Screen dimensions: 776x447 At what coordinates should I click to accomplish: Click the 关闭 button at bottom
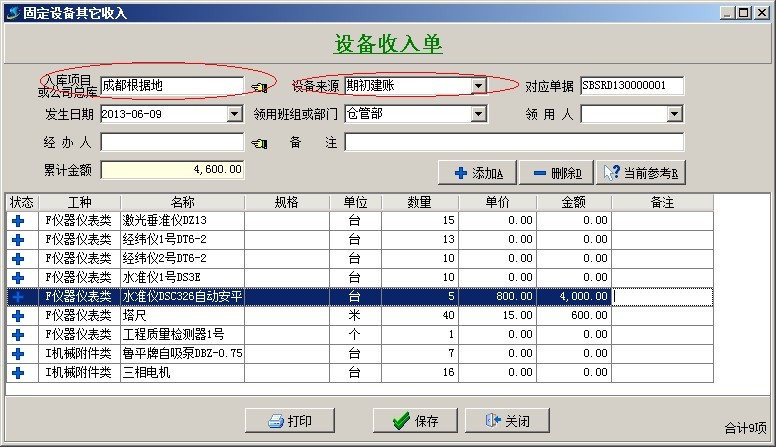click(506, 421)
